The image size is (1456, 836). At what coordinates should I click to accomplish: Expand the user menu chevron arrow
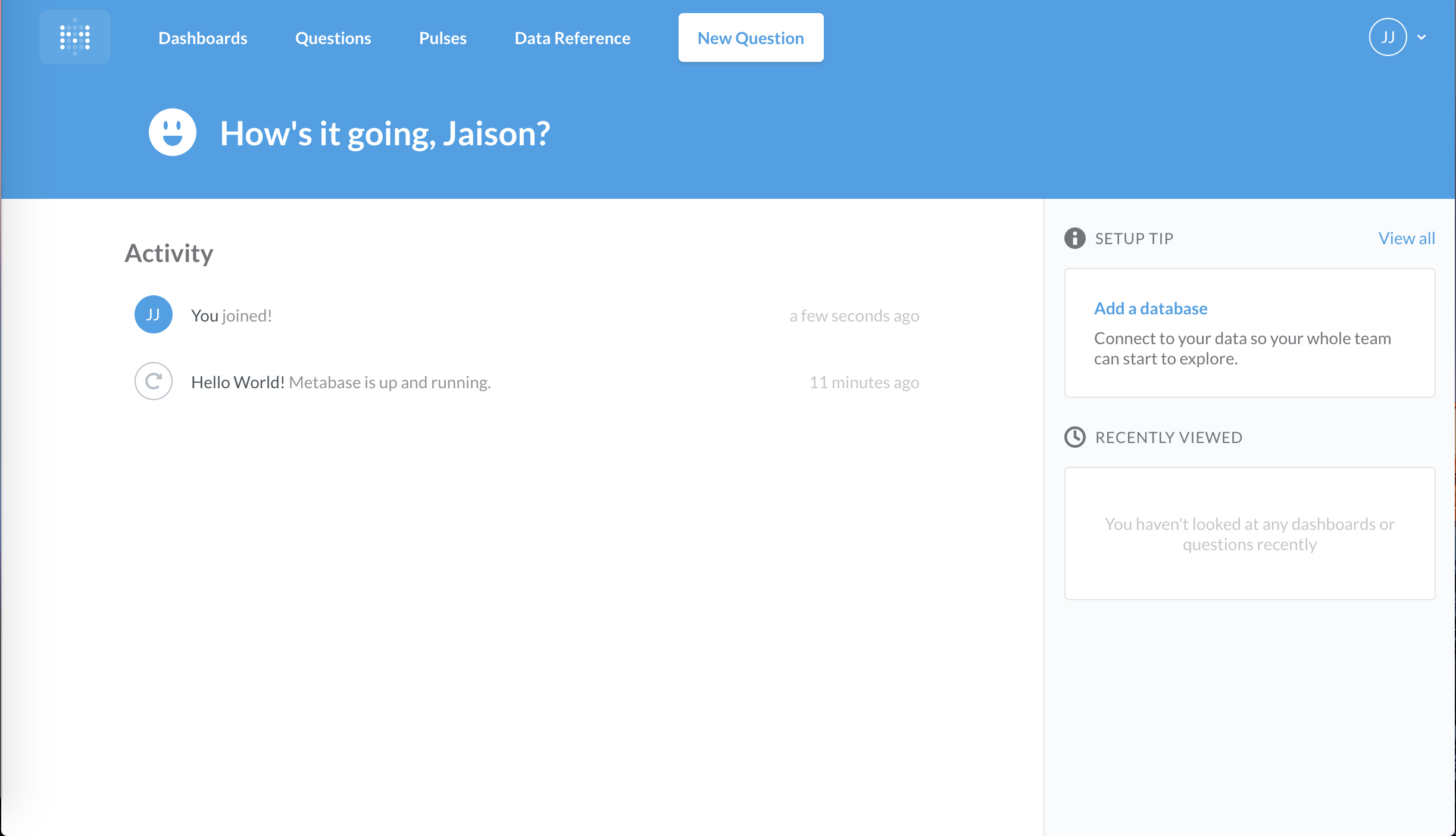pyautogui.click(x=1421, y=37)
